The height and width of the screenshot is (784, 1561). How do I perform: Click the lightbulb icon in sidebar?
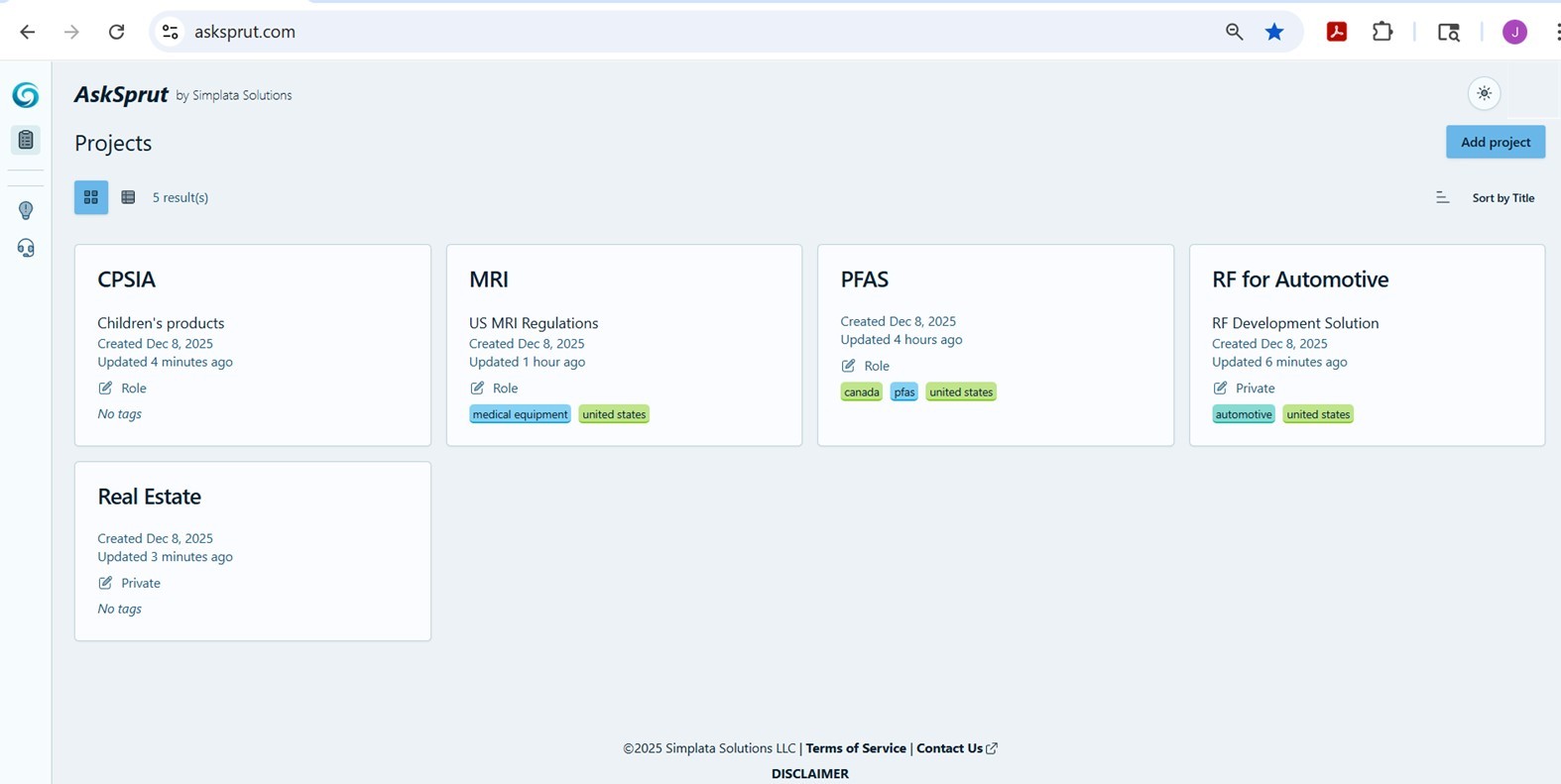[x=26, y=210]
